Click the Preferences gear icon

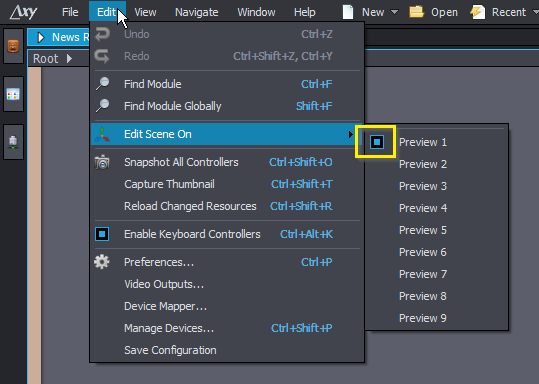102,262
